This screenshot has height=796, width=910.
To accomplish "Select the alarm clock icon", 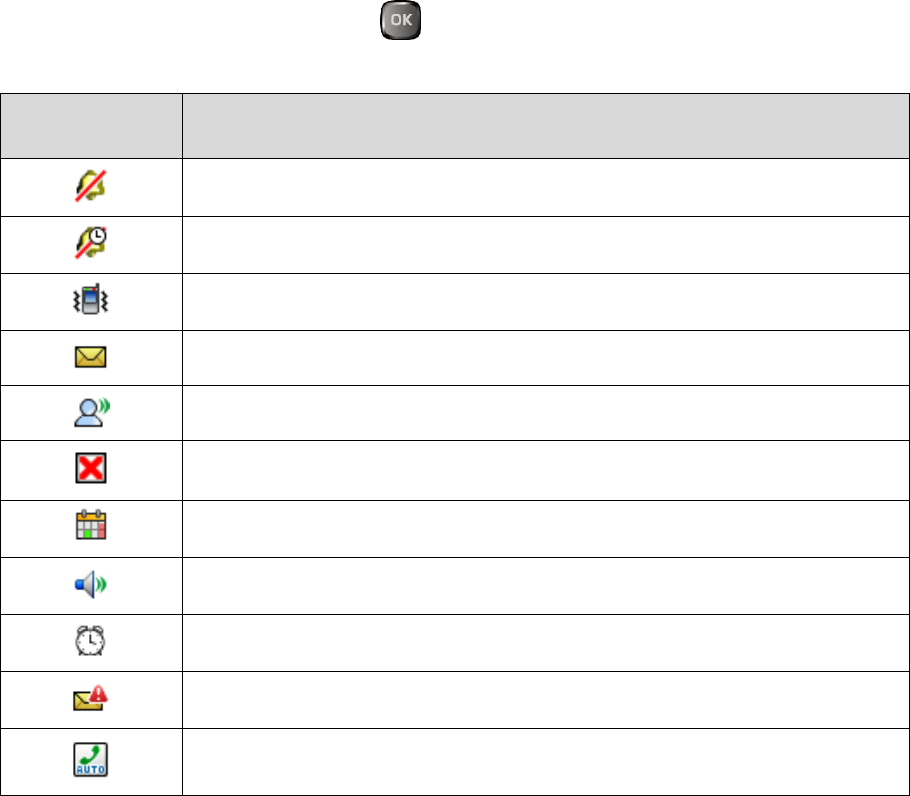I will (91, 642).
